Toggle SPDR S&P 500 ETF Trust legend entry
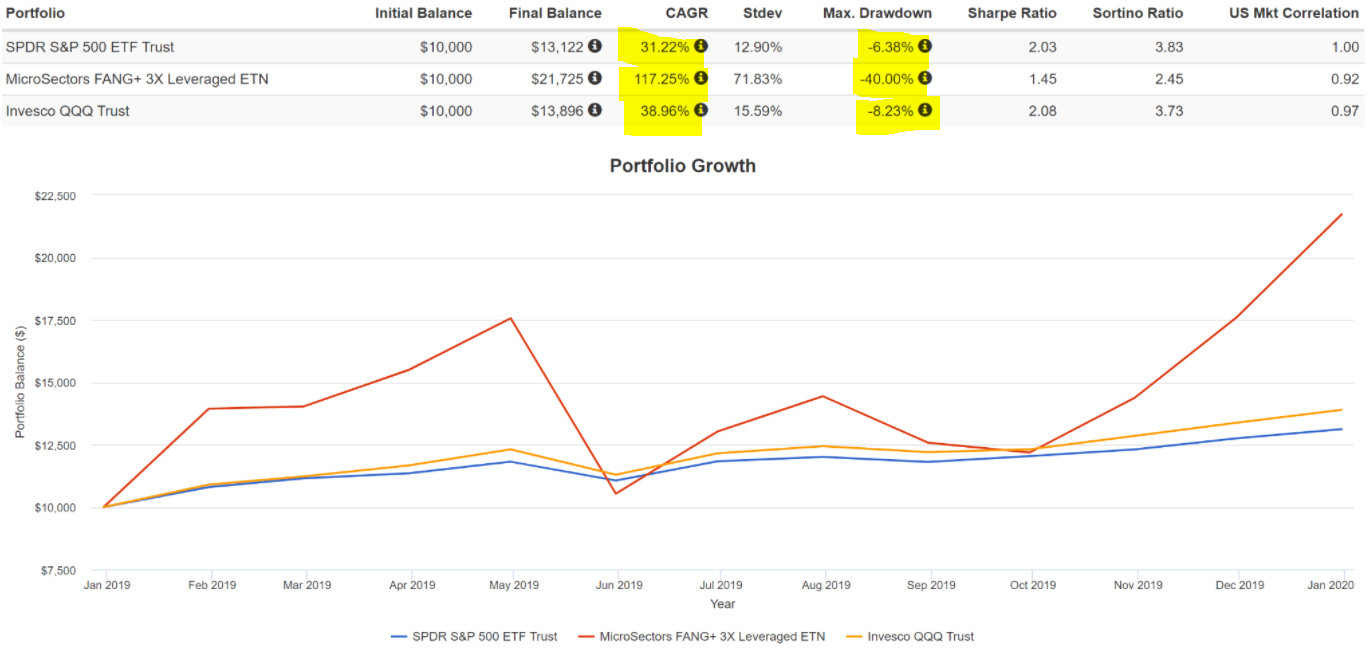The image size is (1369, 649). (472, 636)
